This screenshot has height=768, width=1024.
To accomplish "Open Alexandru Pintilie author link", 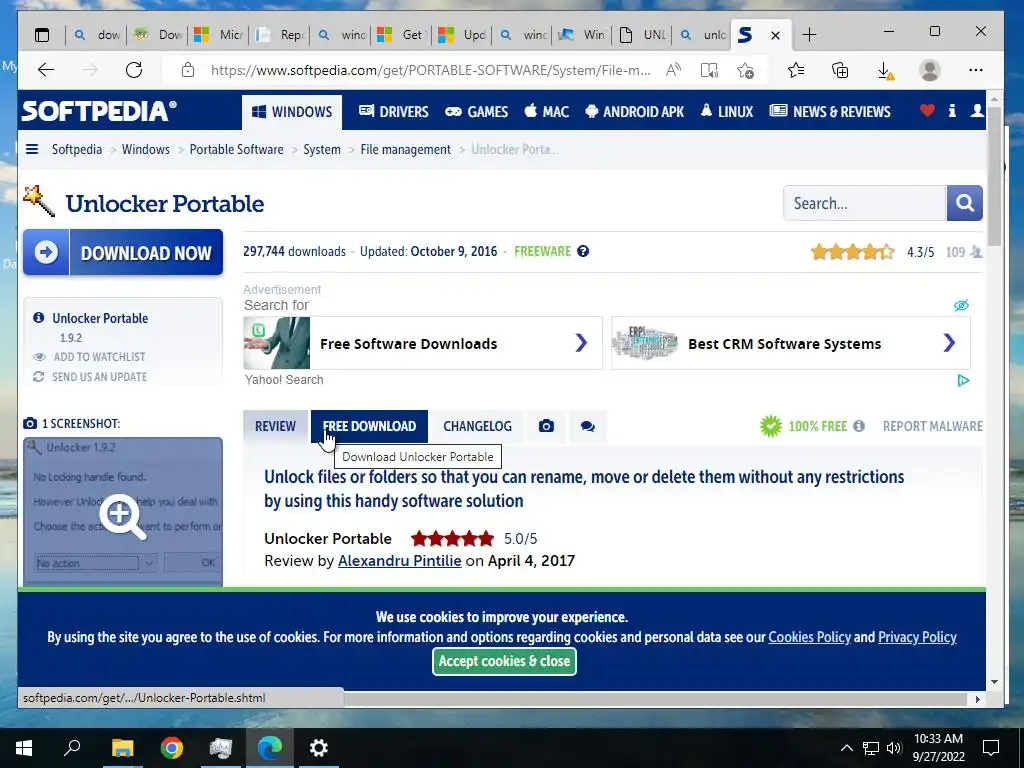I will 400,561.
